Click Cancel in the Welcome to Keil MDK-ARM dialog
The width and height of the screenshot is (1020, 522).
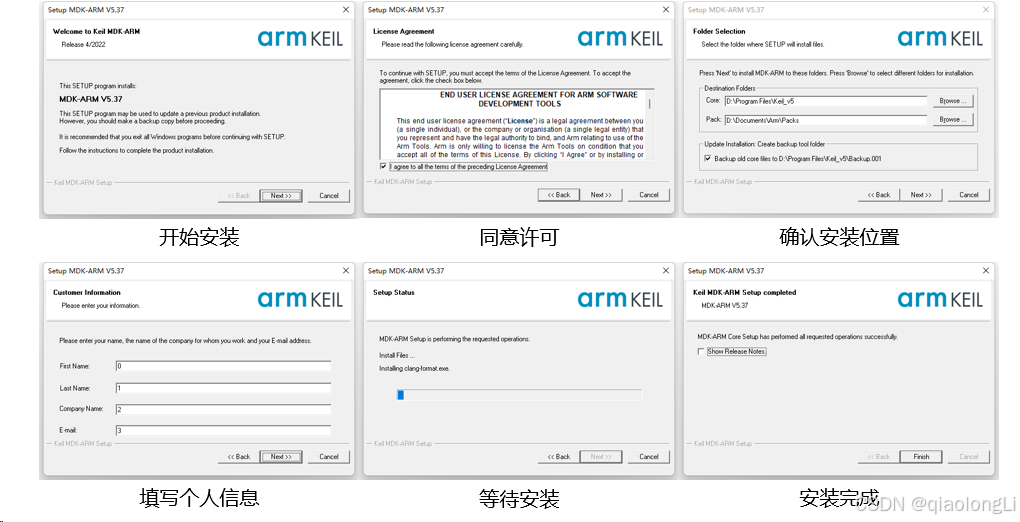(329, 195)
